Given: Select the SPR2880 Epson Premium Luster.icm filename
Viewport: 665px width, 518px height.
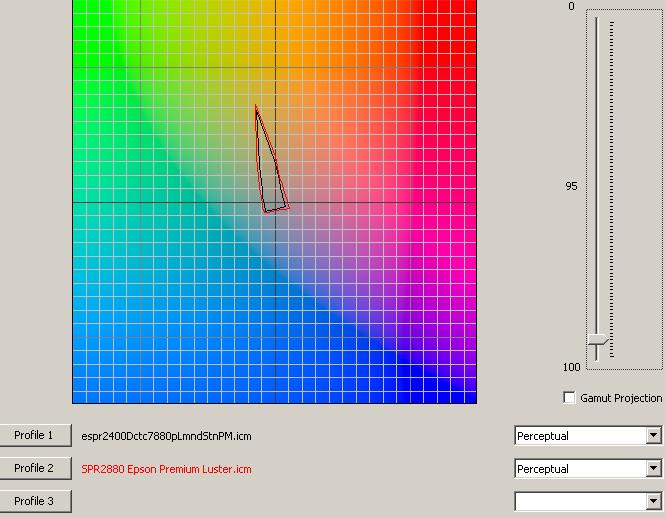Looking at the screenshot, I should (166, 469).
